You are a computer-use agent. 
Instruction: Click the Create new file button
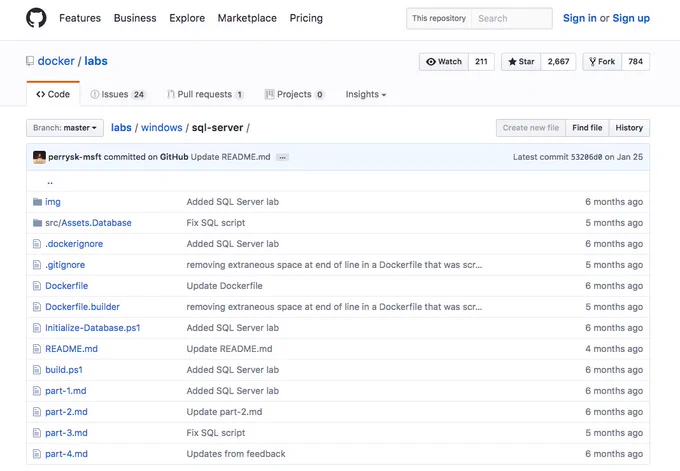tap(531, 128)
